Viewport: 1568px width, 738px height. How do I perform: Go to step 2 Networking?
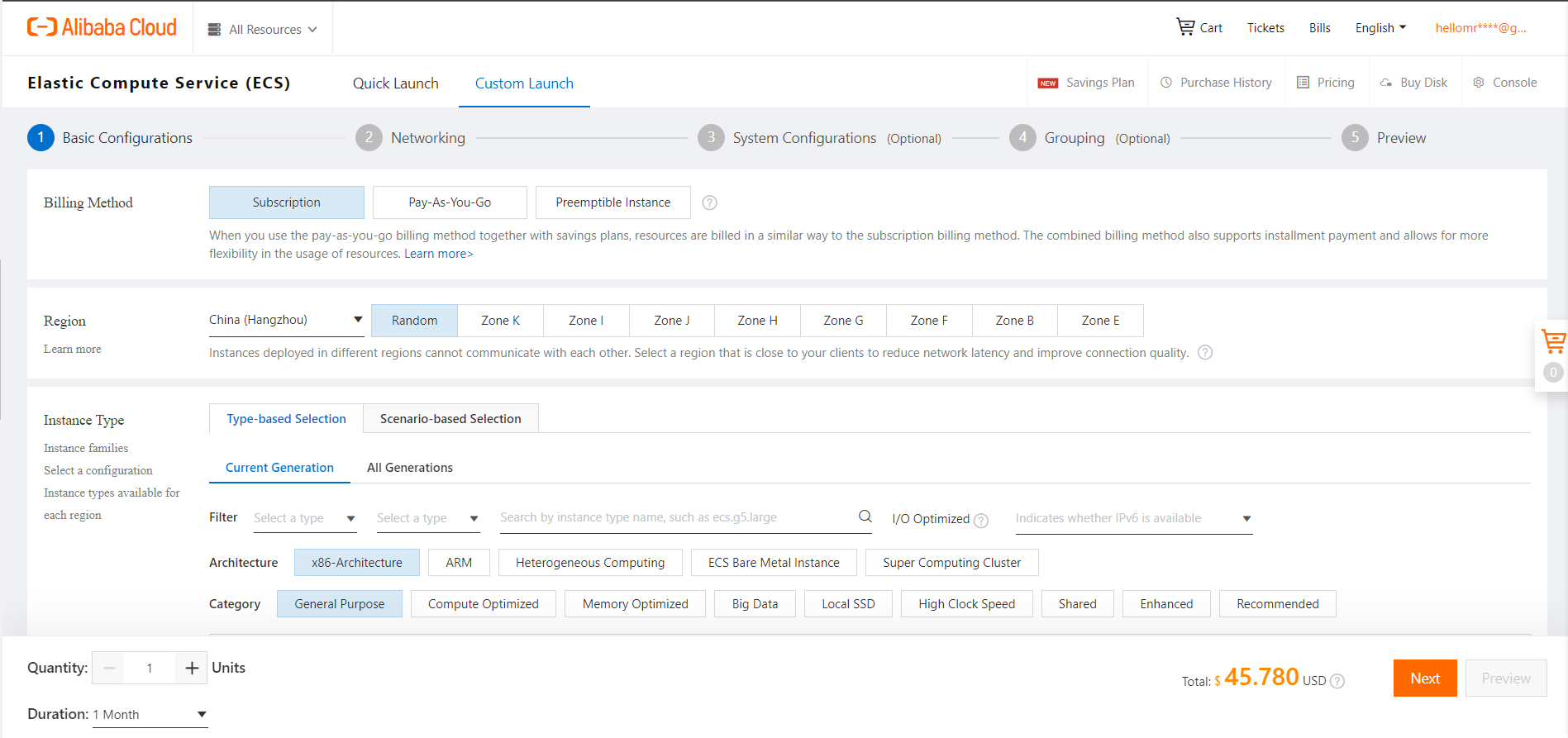click(x=411, y=138)
